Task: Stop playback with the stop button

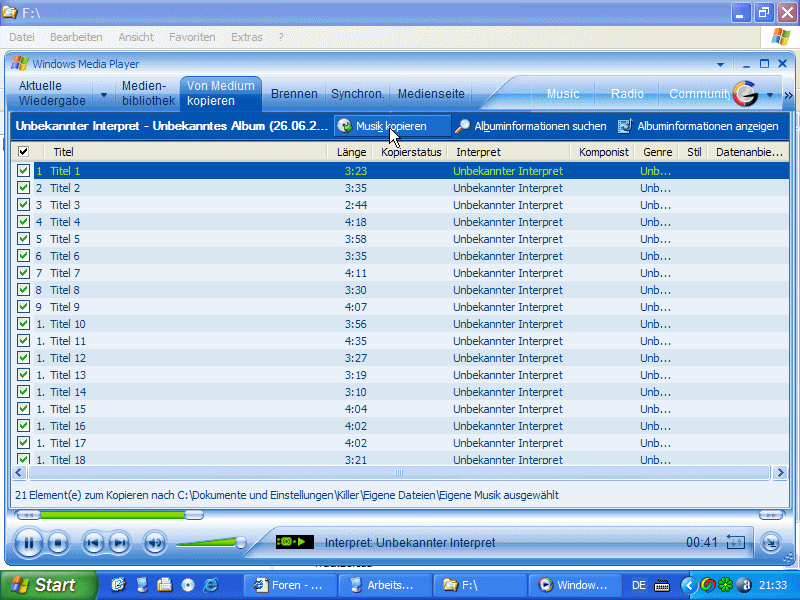Action: (58, 543)
